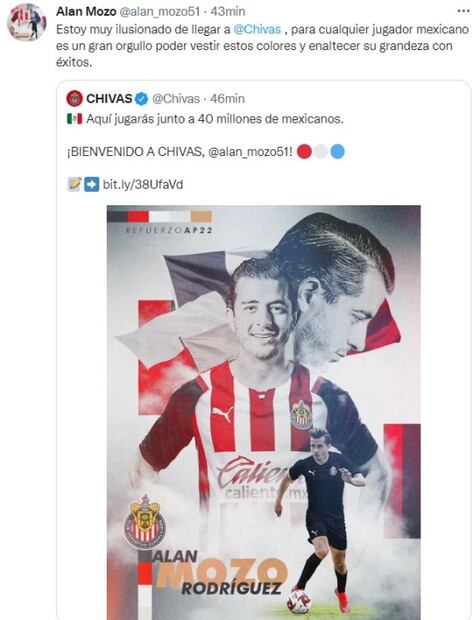
Task: Open the tweet's three-dot more options menu
Action: pyautogui.click(x=463, y=11)
